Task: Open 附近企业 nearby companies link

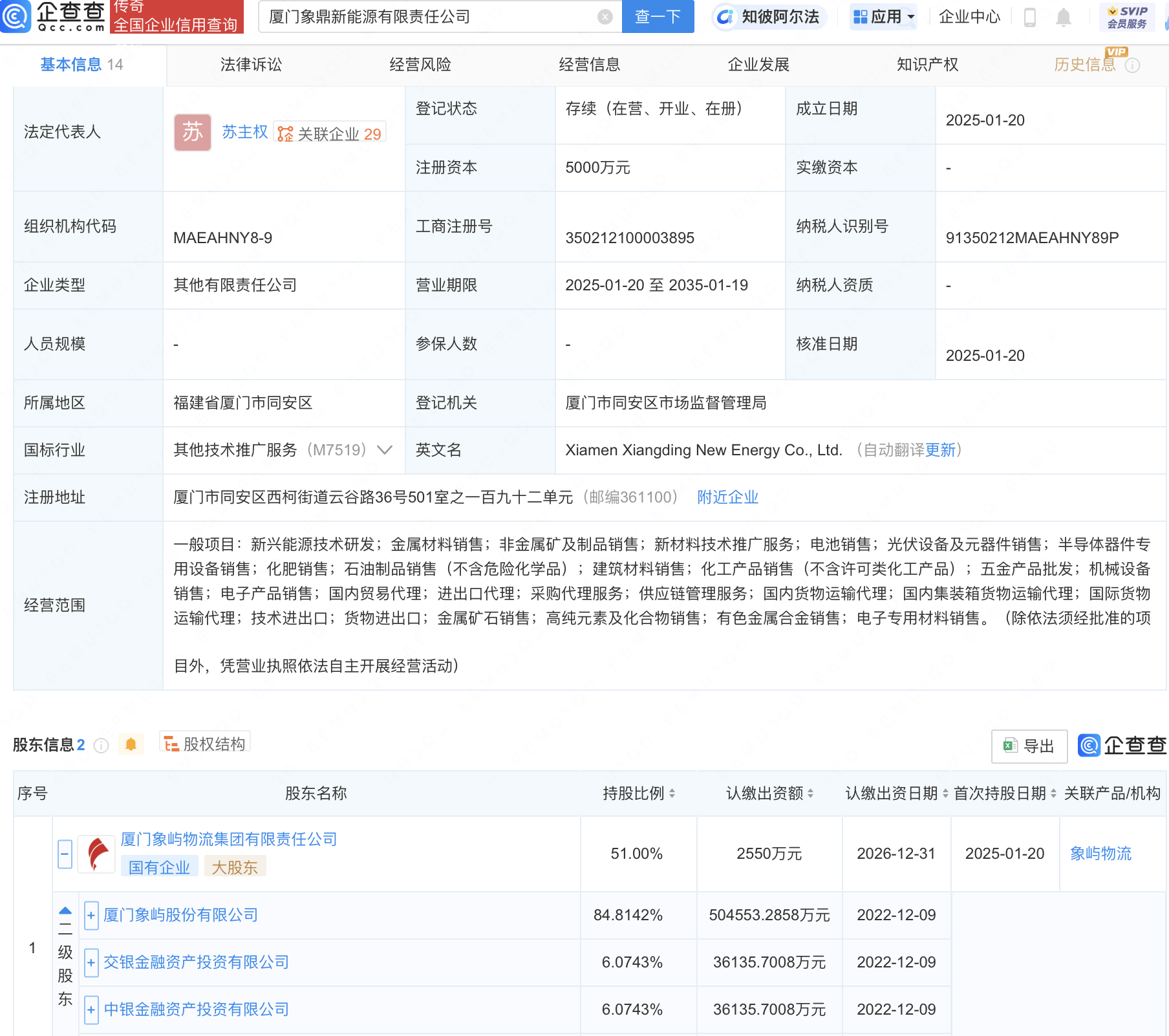Action: 727,497
